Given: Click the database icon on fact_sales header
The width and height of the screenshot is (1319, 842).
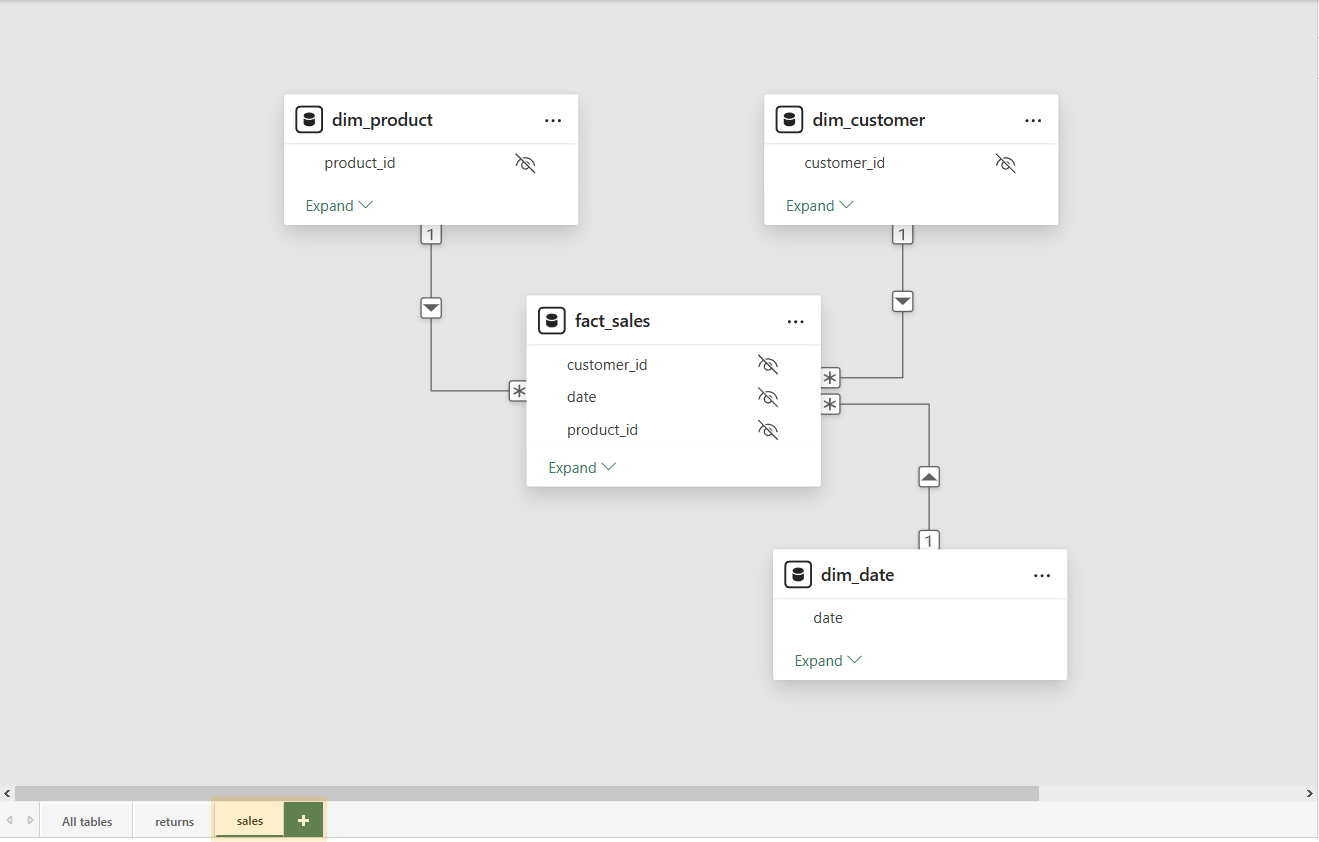Looking at the screenshot, I should coord(551,320).
